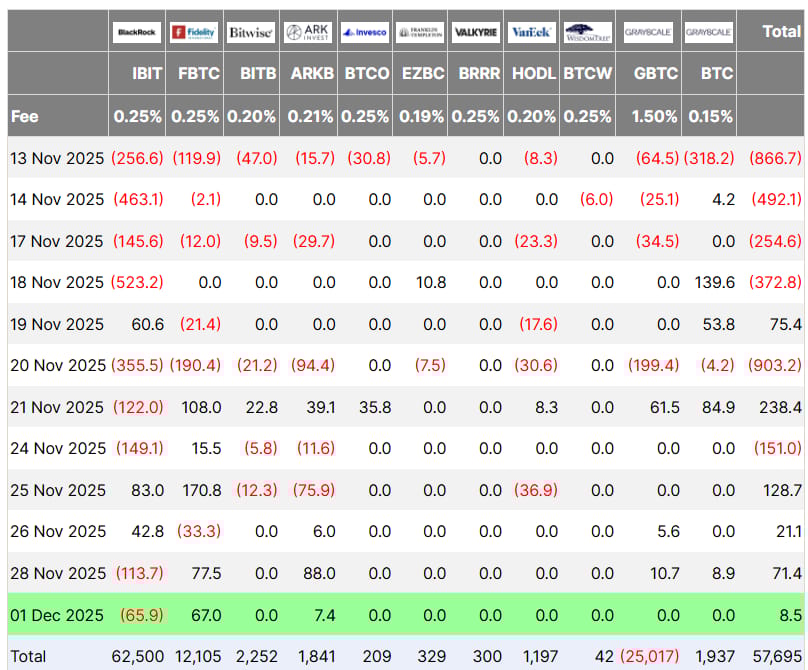This screenshot has height=670, width=808.
Task: Click the 1.50% GBTC fee cell
Action: click(x=655, y=116)
